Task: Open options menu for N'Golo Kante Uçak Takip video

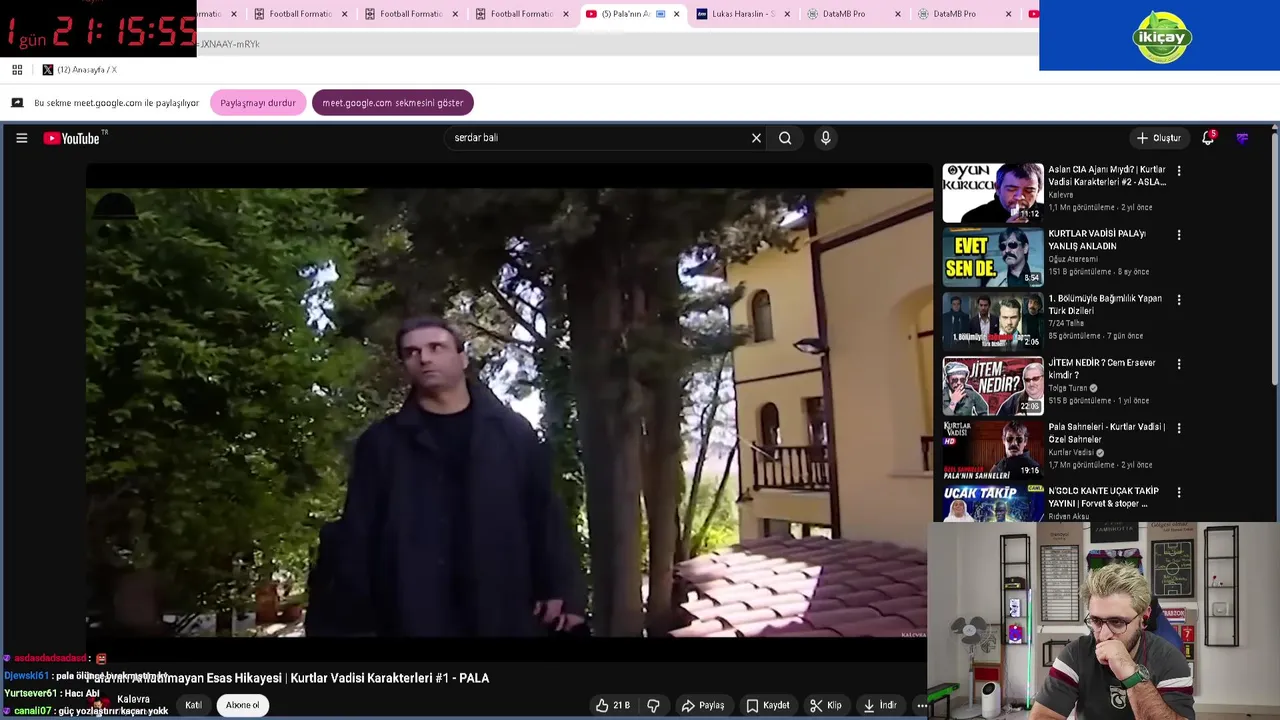Action: 1179,492
